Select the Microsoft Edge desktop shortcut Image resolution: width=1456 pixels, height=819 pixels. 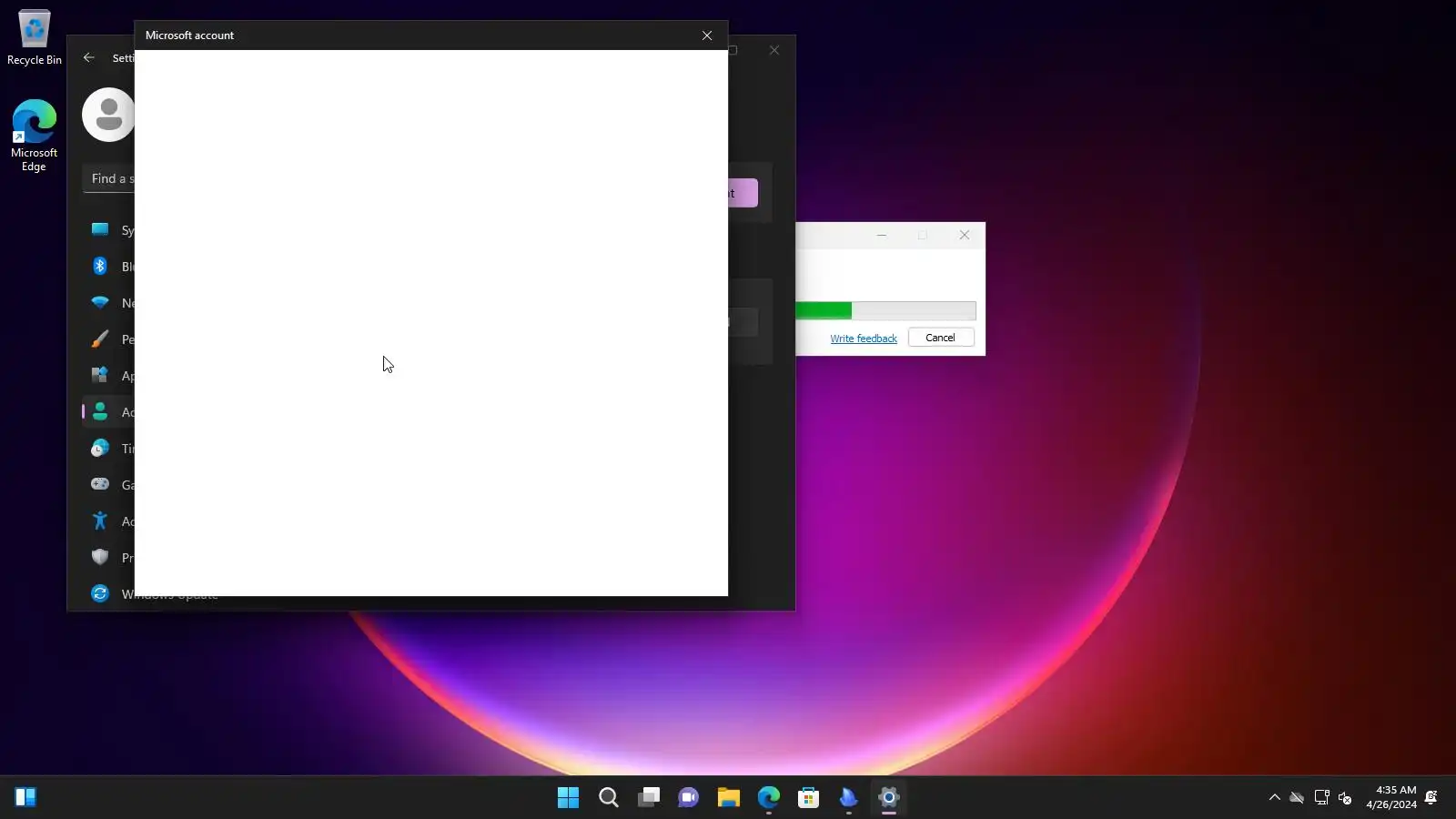tap(34, 135)
